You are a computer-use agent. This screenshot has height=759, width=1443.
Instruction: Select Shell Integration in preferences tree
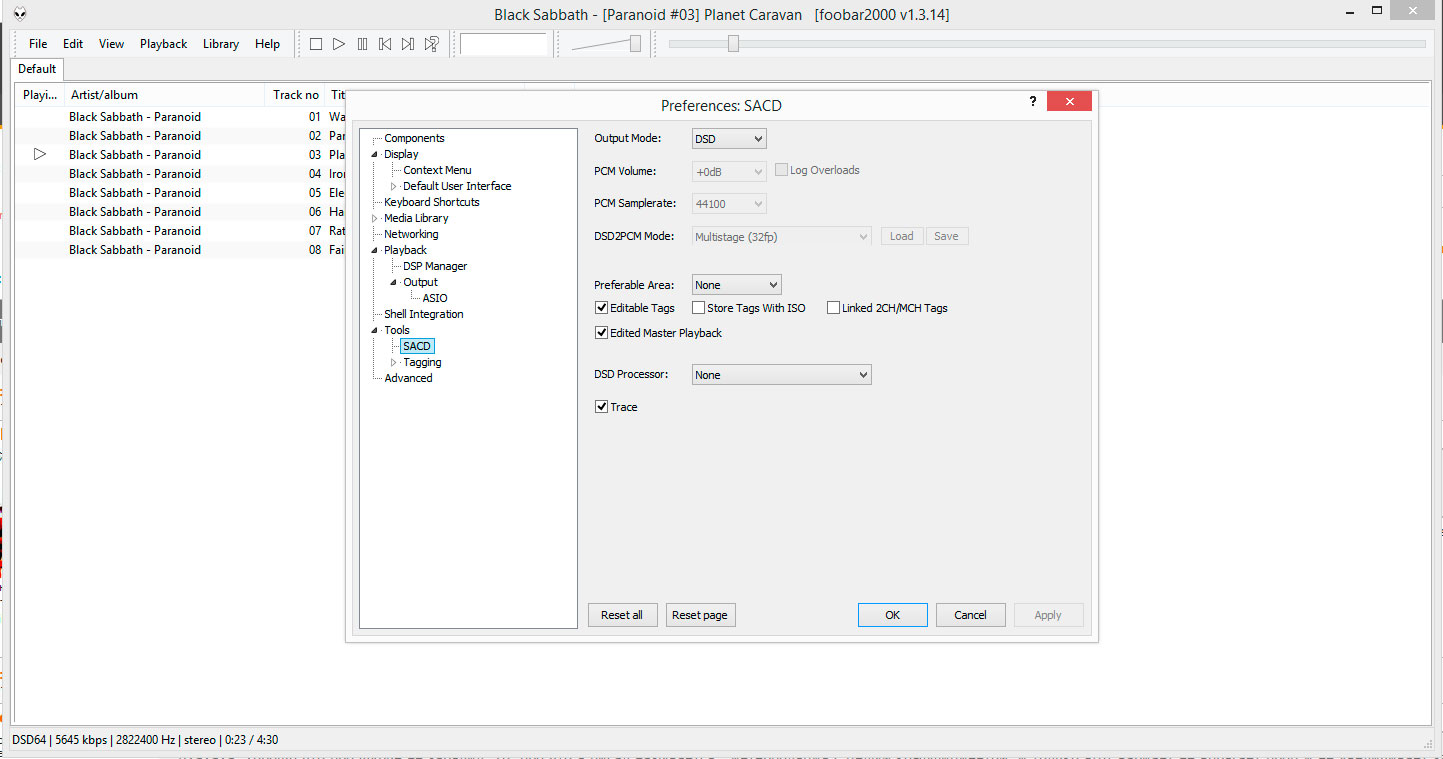pos(424,314)
